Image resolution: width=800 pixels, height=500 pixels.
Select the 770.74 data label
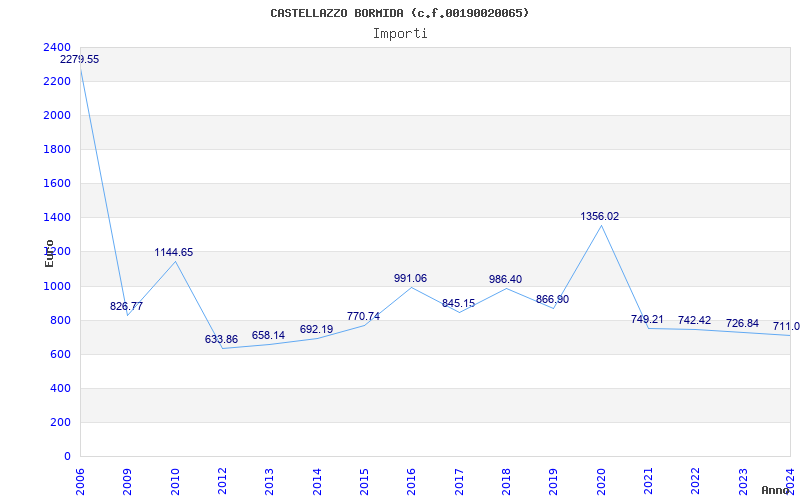(x=363, y=316)
